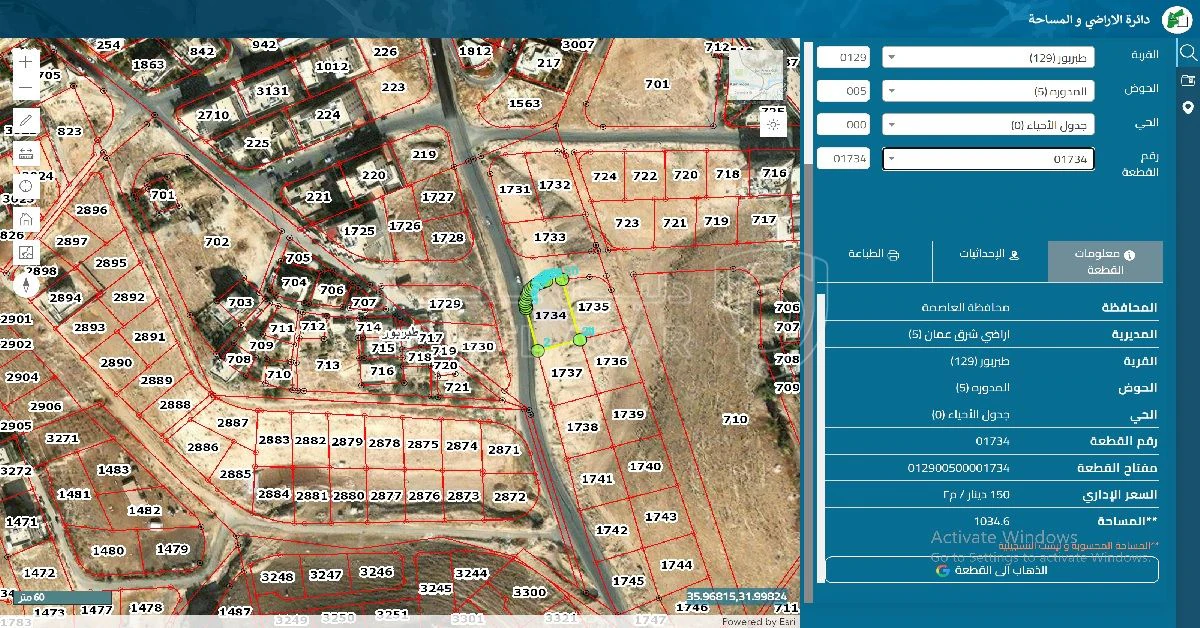Screen dimensions: 1200x628
Task: Click the page title دائرة الاراضي و المساحة
Action: pyautogui.click(x=1089, y=19)
